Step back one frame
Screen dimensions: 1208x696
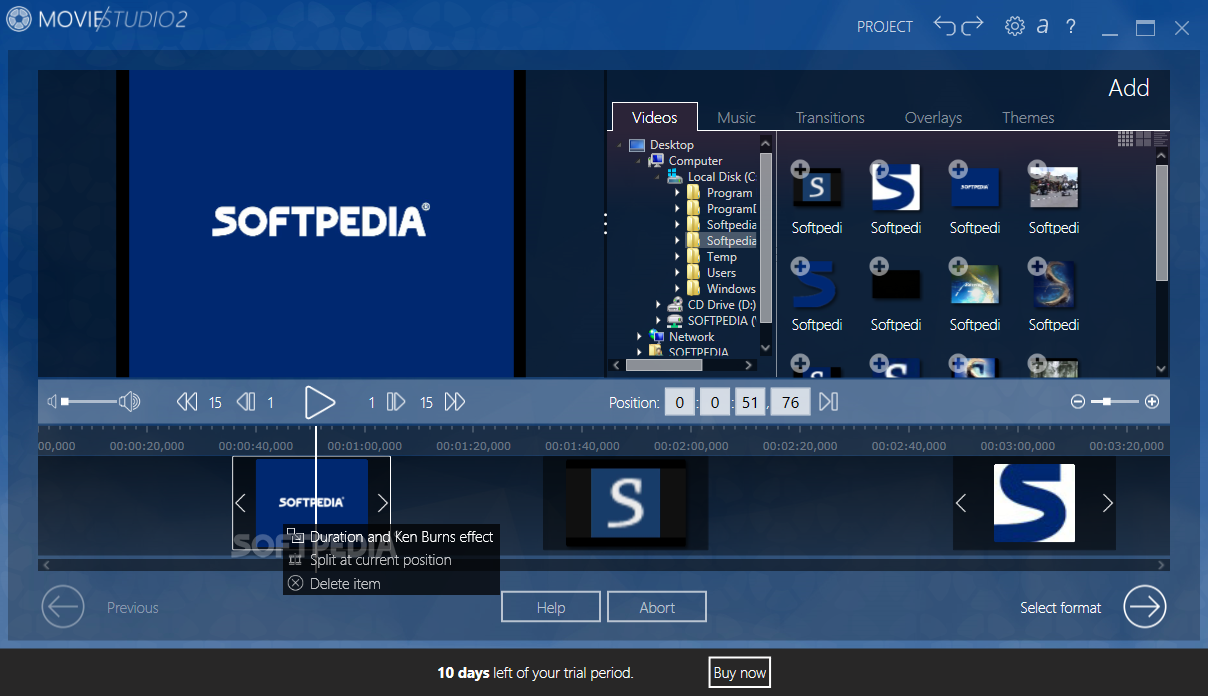tap(246, 402)
